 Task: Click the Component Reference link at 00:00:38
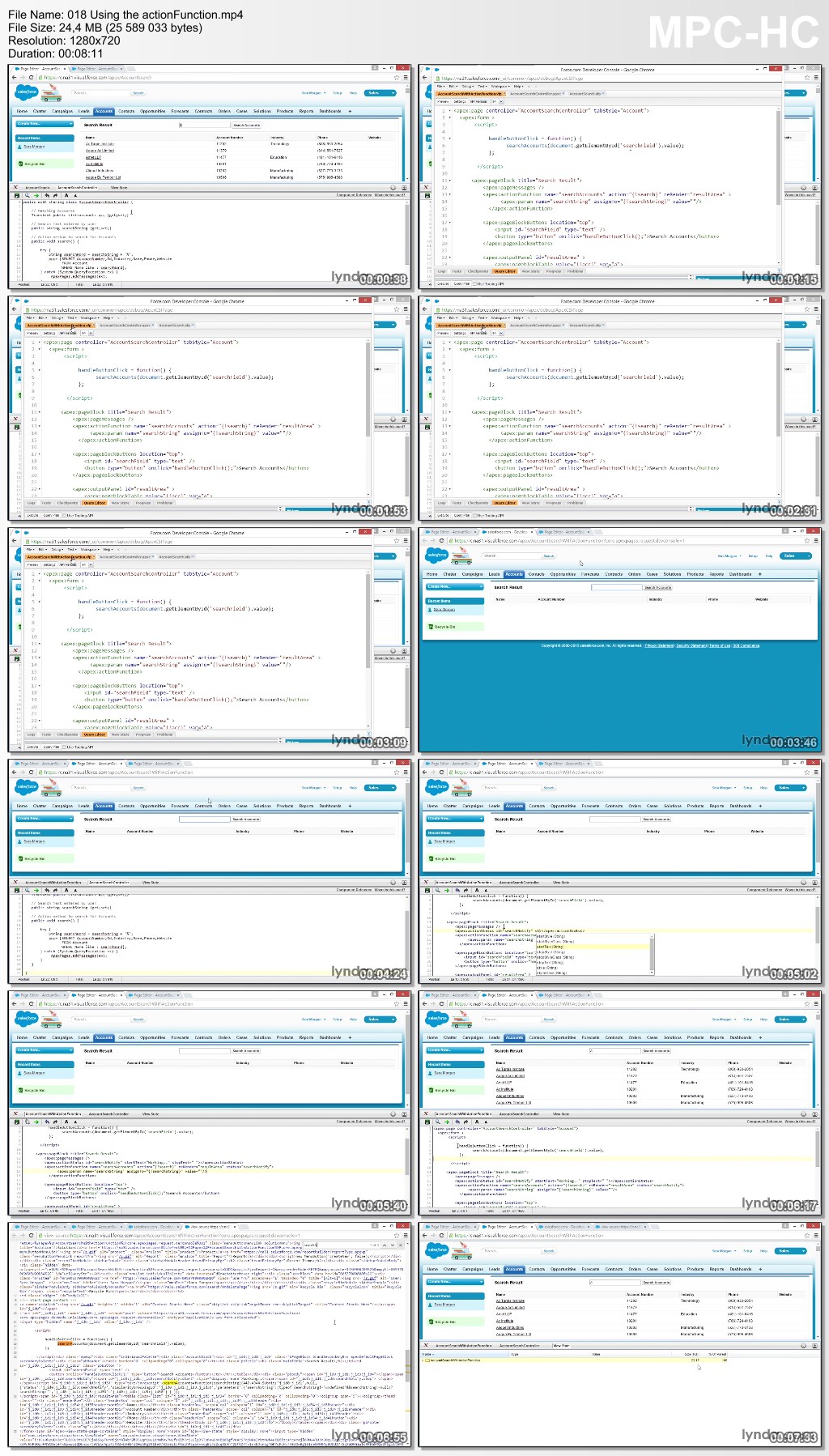point(354,195)
